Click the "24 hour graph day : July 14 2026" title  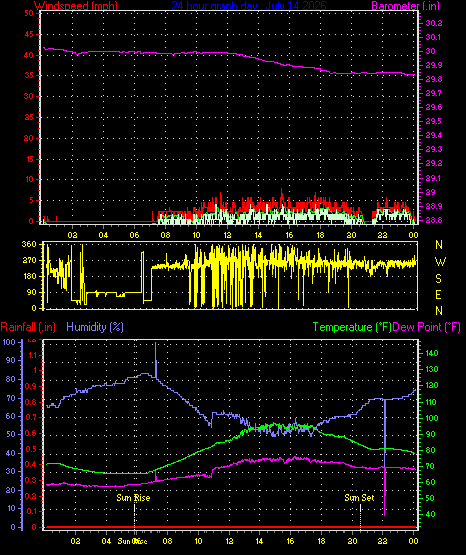click(x=249, y=5)
